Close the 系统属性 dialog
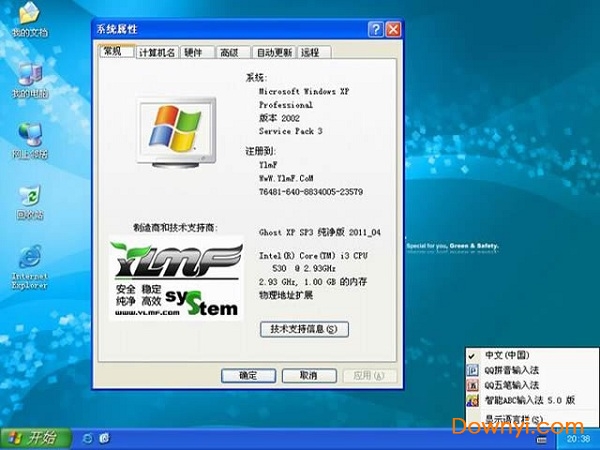The image size is (600, 450). tap(393, 29)
